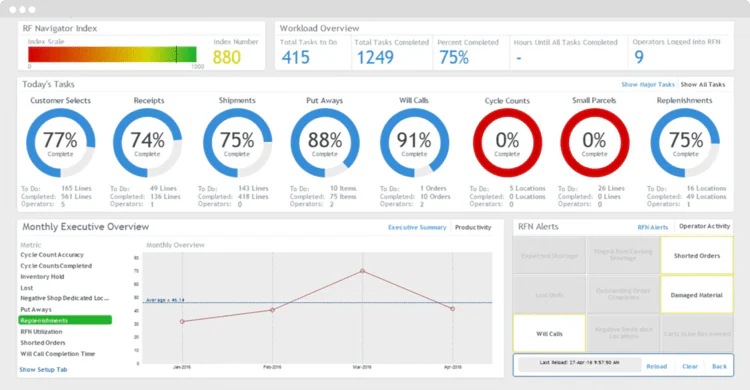750x390 pixels.
Task: Click the Shipments 75% donut chart
Action: (237, 143)
